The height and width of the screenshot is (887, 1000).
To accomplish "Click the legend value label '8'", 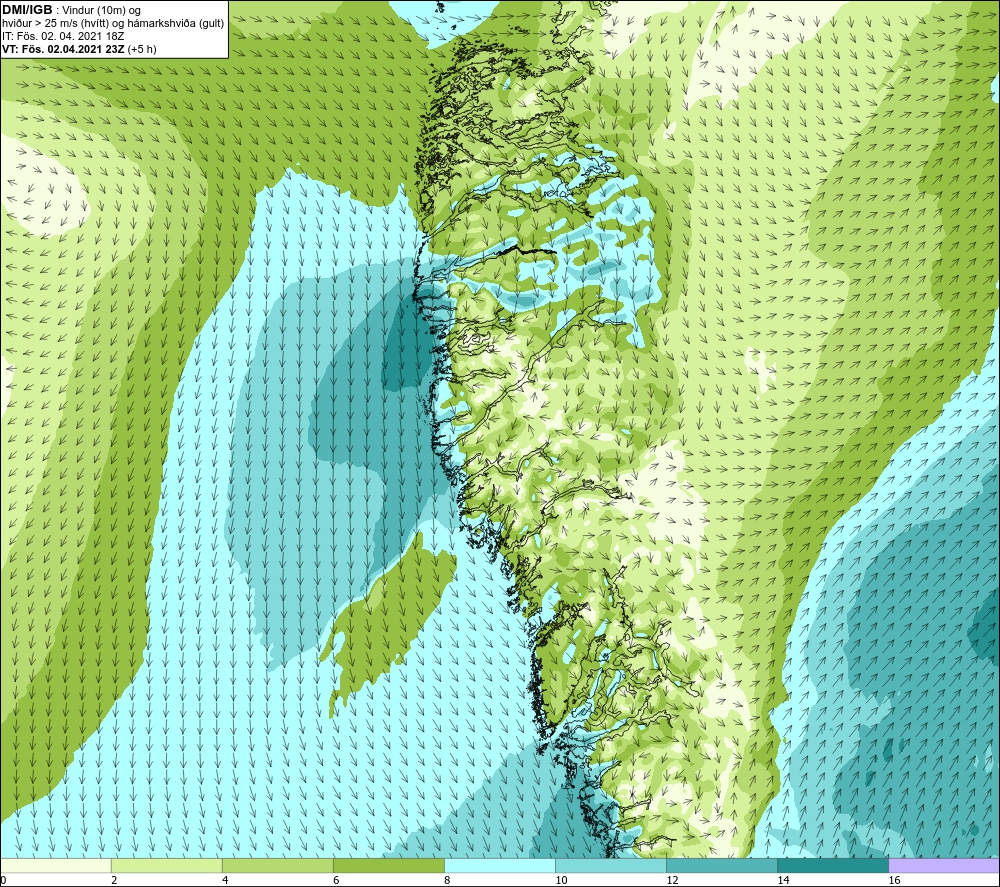I will pyautogui.click(x=447, y=881).
